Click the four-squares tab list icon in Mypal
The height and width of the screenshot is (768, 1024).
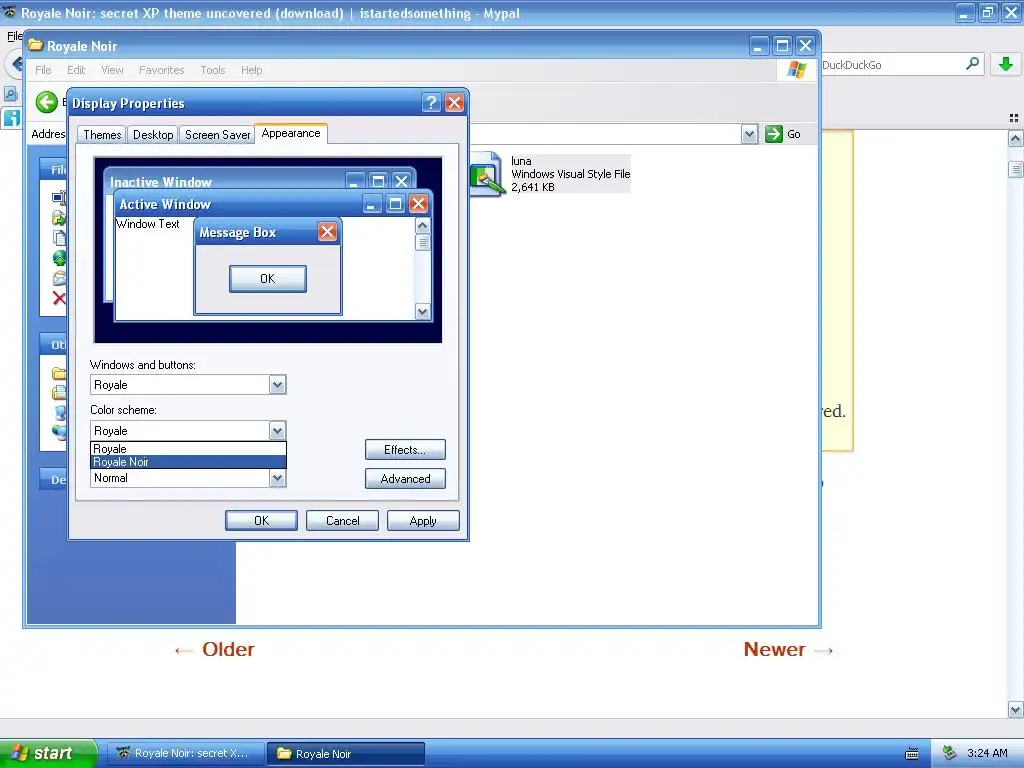coord(1014,118)
